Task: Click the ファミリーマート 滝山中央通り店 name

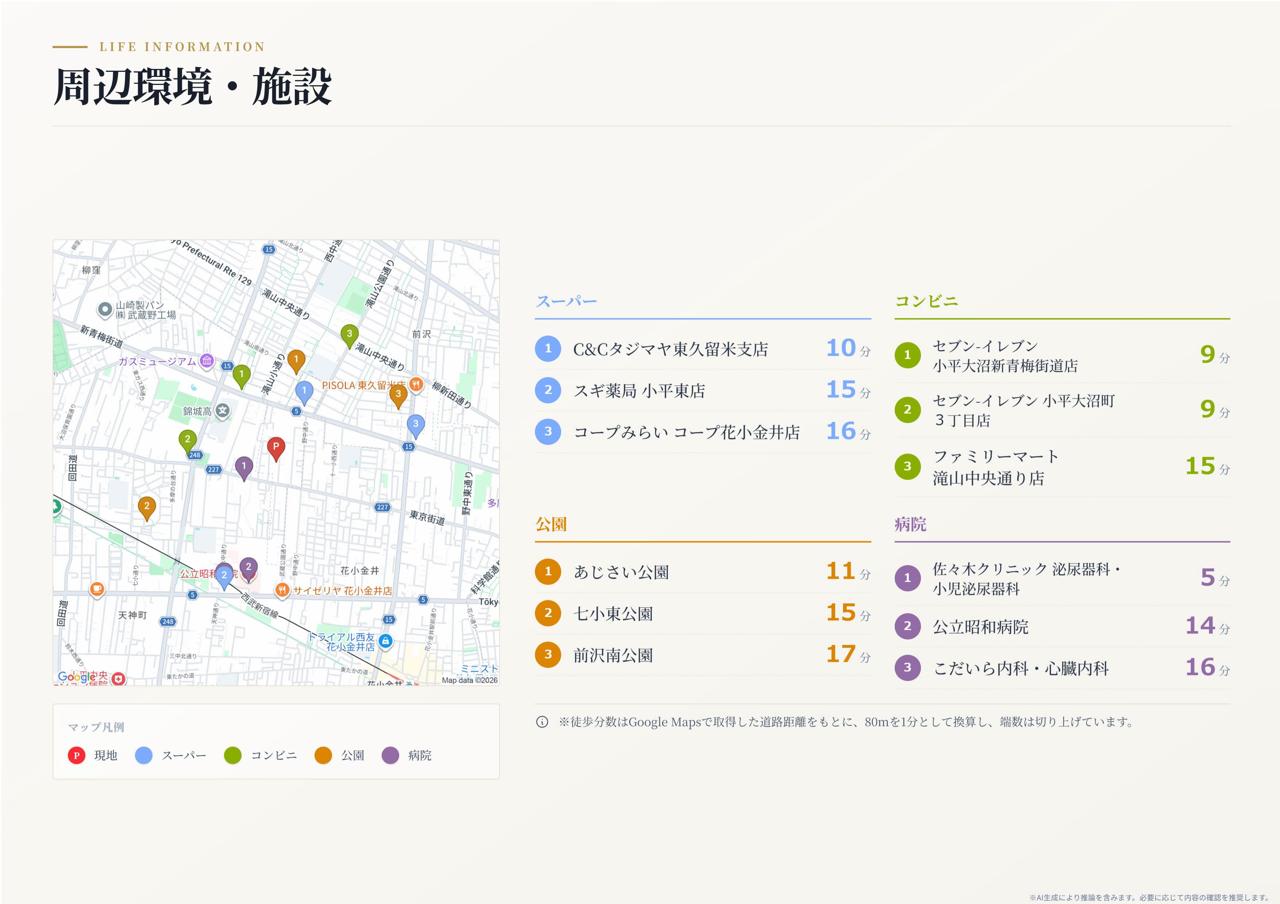Action: (996, 467)
